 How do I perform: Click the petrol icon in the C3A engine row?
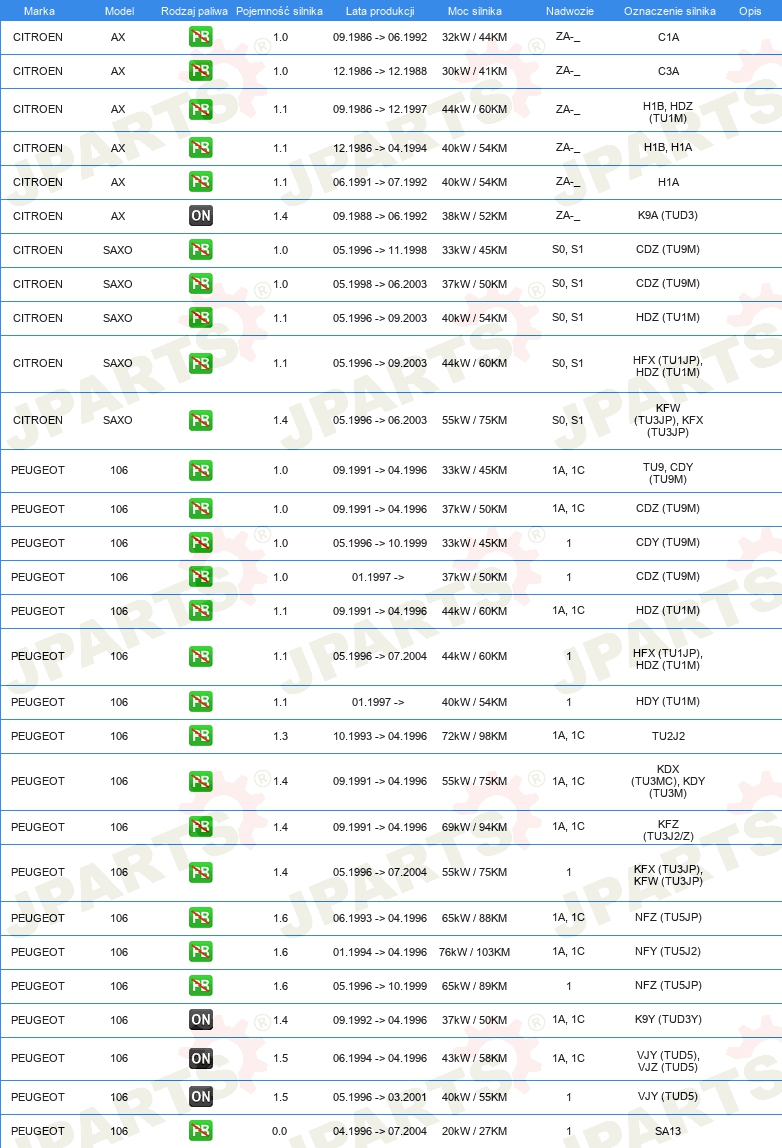[x=201, y=71]
